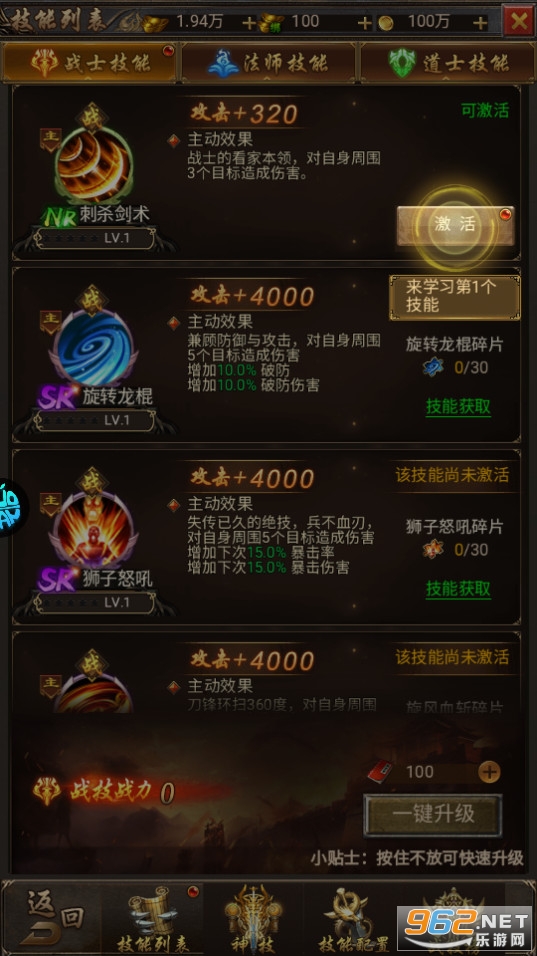537x956 pixels.
Task: Add coins using plus next to 100万
Action: click(480, 23)
